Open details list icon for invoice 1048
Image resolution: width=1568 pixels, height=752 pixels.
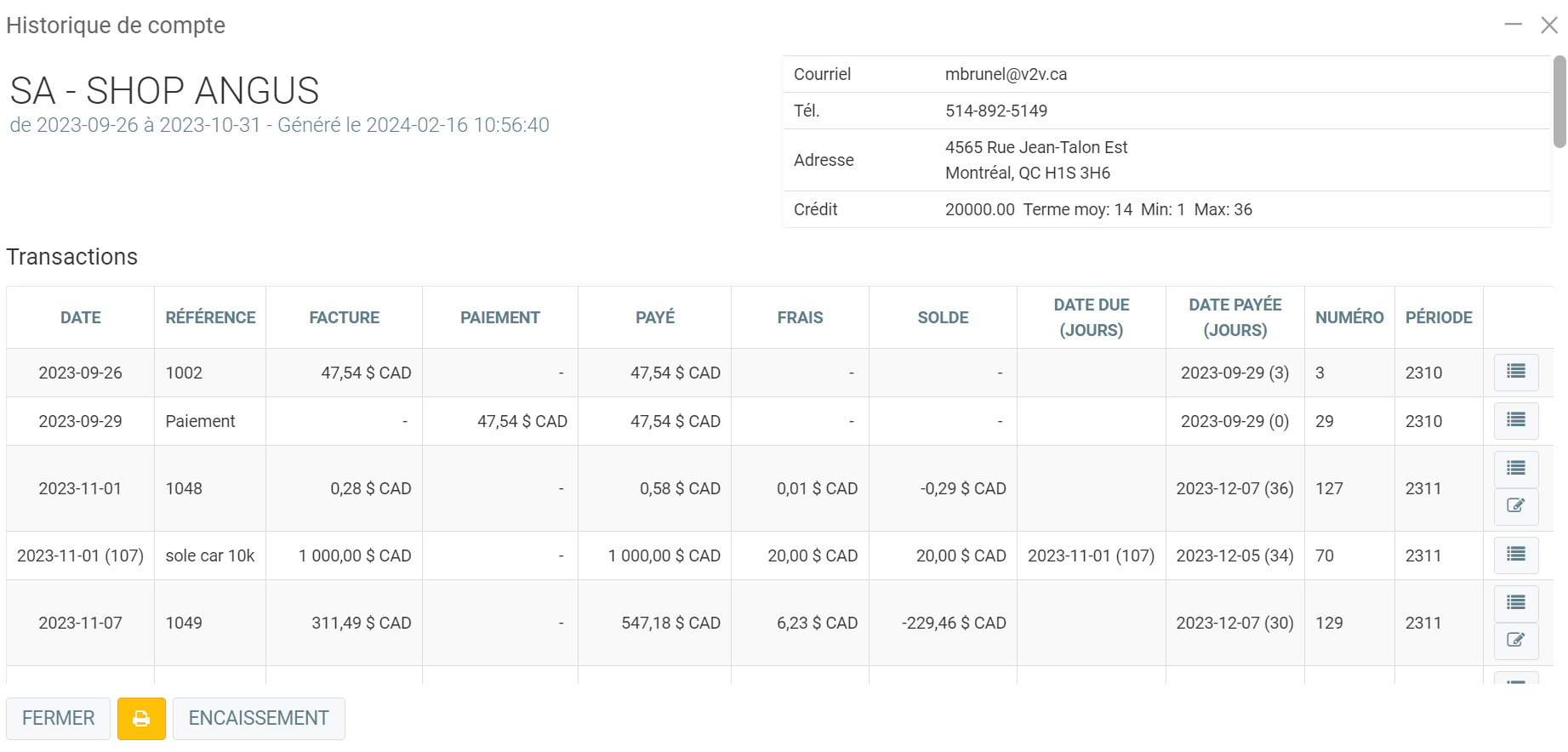(1515, 469)
